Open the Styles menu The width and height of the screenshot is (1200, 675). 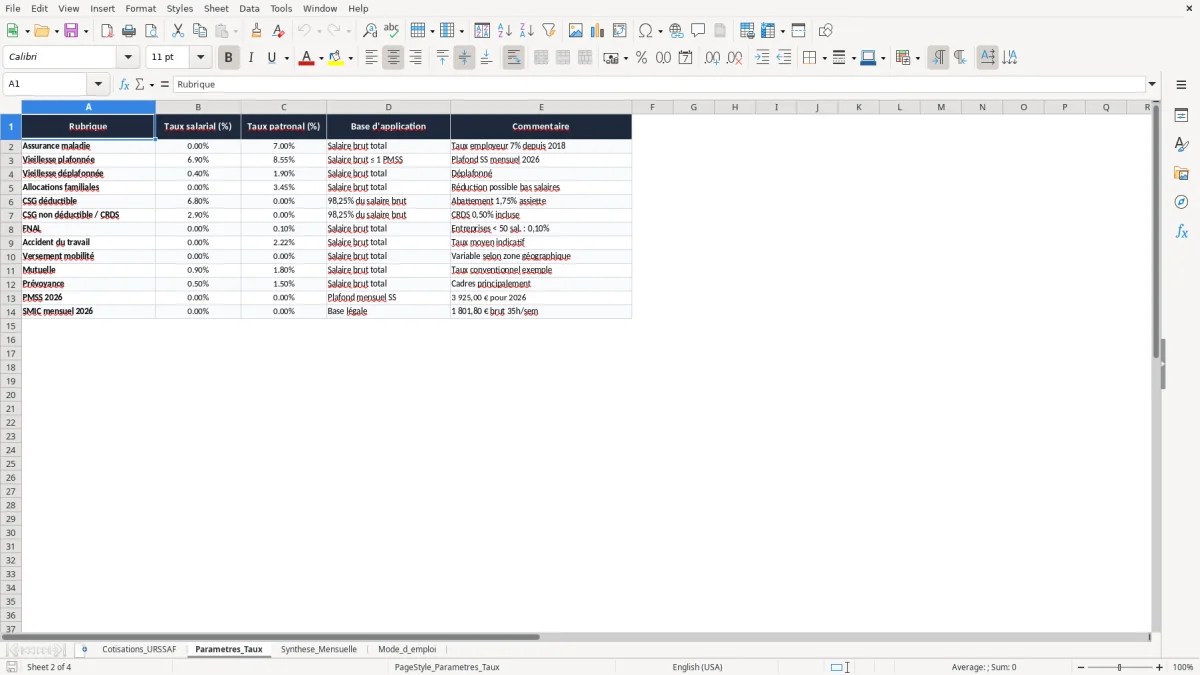pyautogui.click(x=180, y=8)
